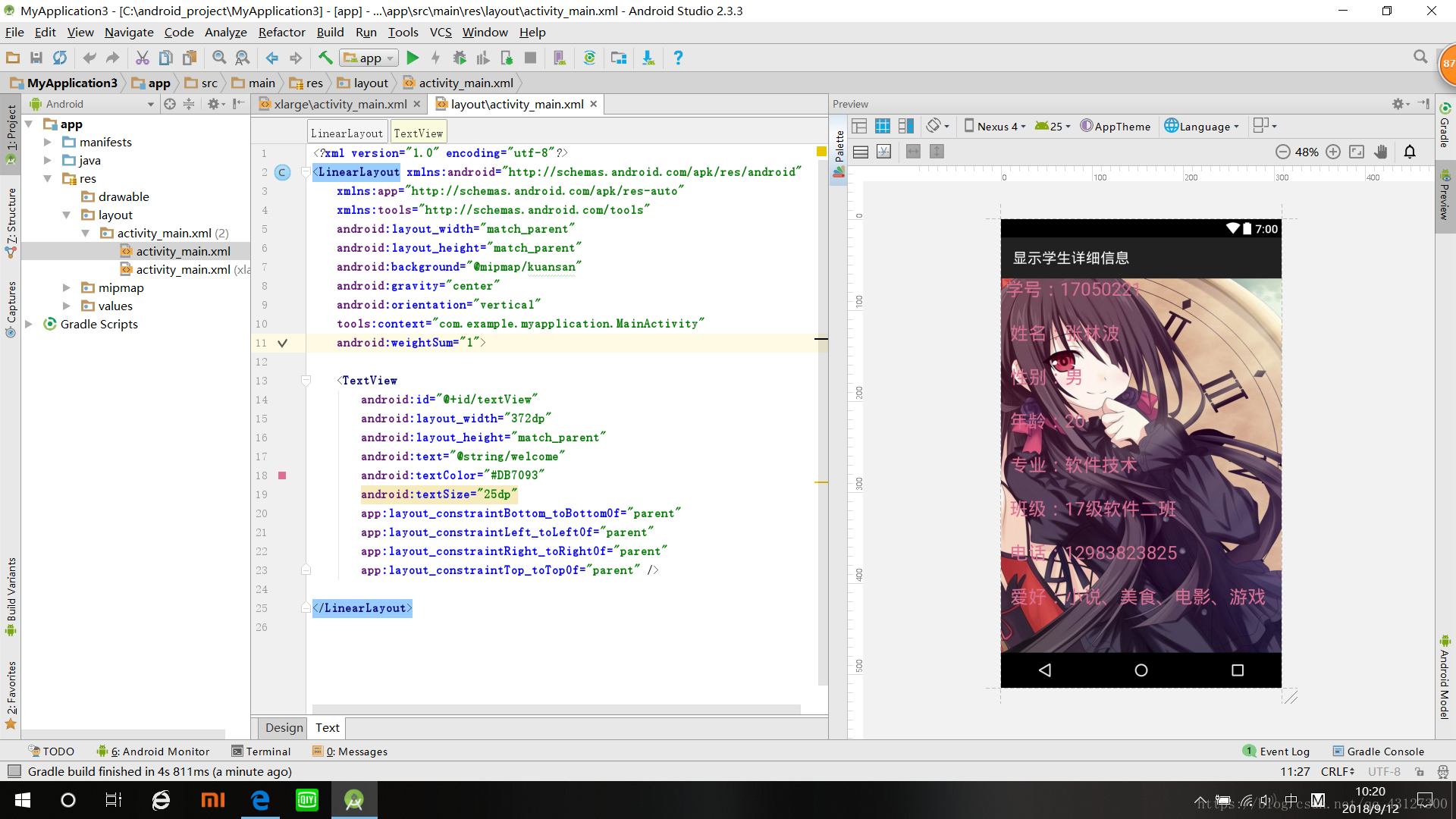Switch to the Design tab under the editor

coord(284,727)
